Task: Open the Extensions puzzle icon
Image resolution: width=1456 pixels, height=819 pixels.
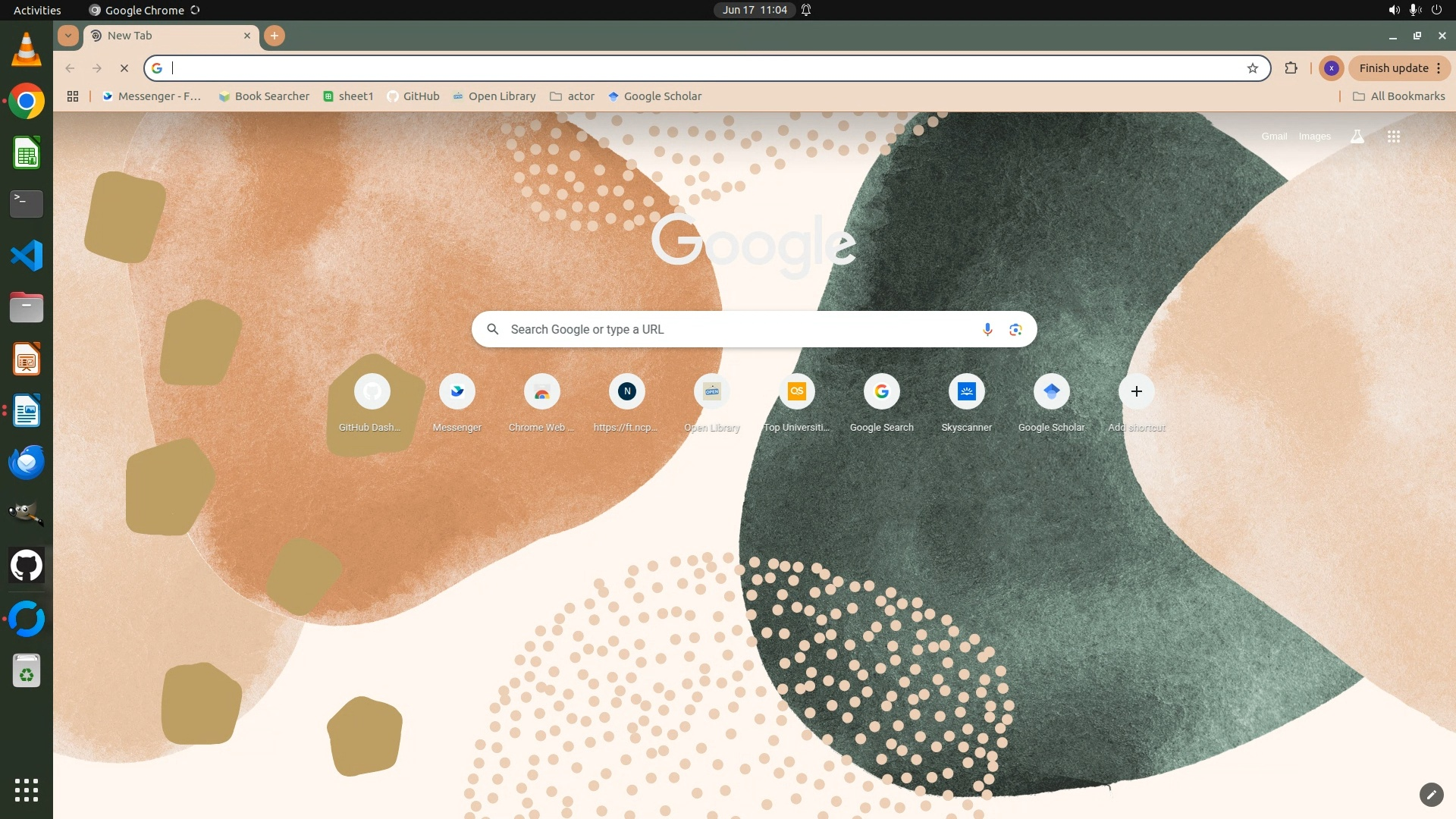Action: pyautogui.click(x=1291, y=68)
